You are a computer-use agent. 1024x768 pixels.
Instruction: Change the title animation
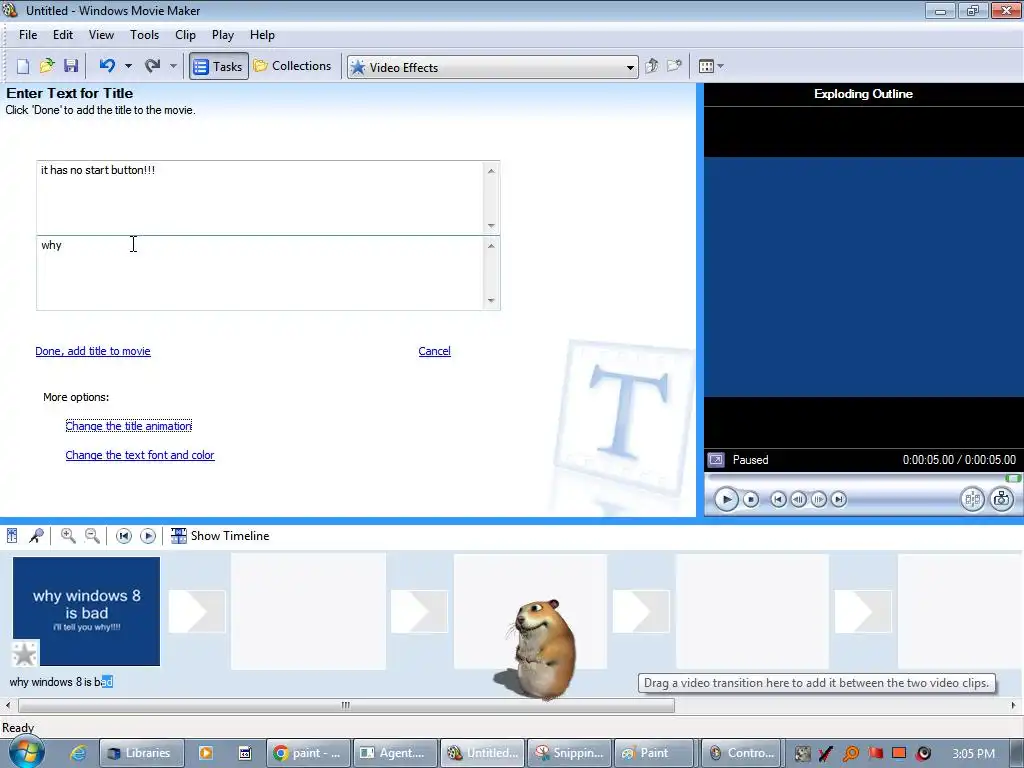coord(129,426)
